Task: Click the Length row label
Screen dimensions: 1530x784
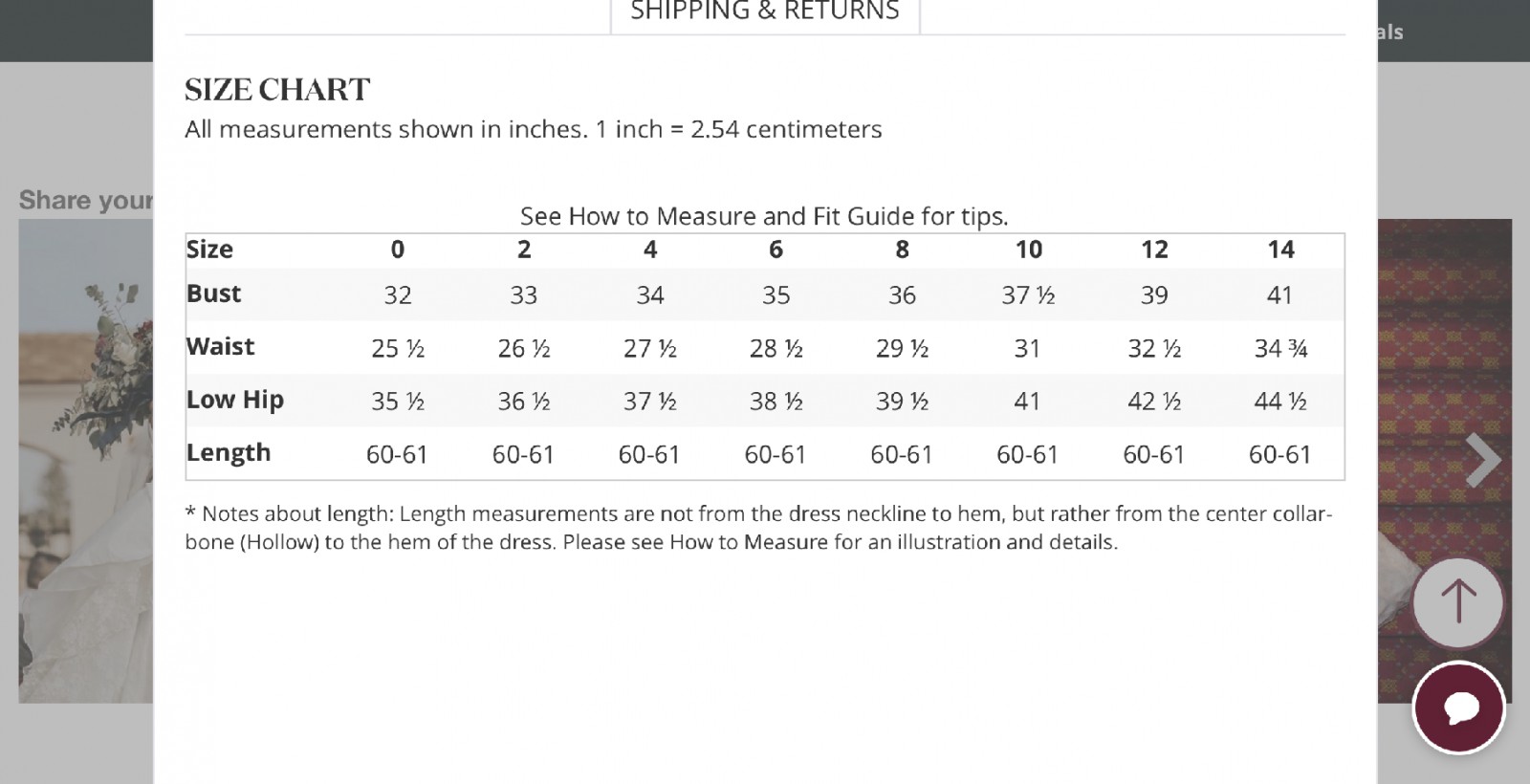Action: pyautogui.click(x=228, y=452)
